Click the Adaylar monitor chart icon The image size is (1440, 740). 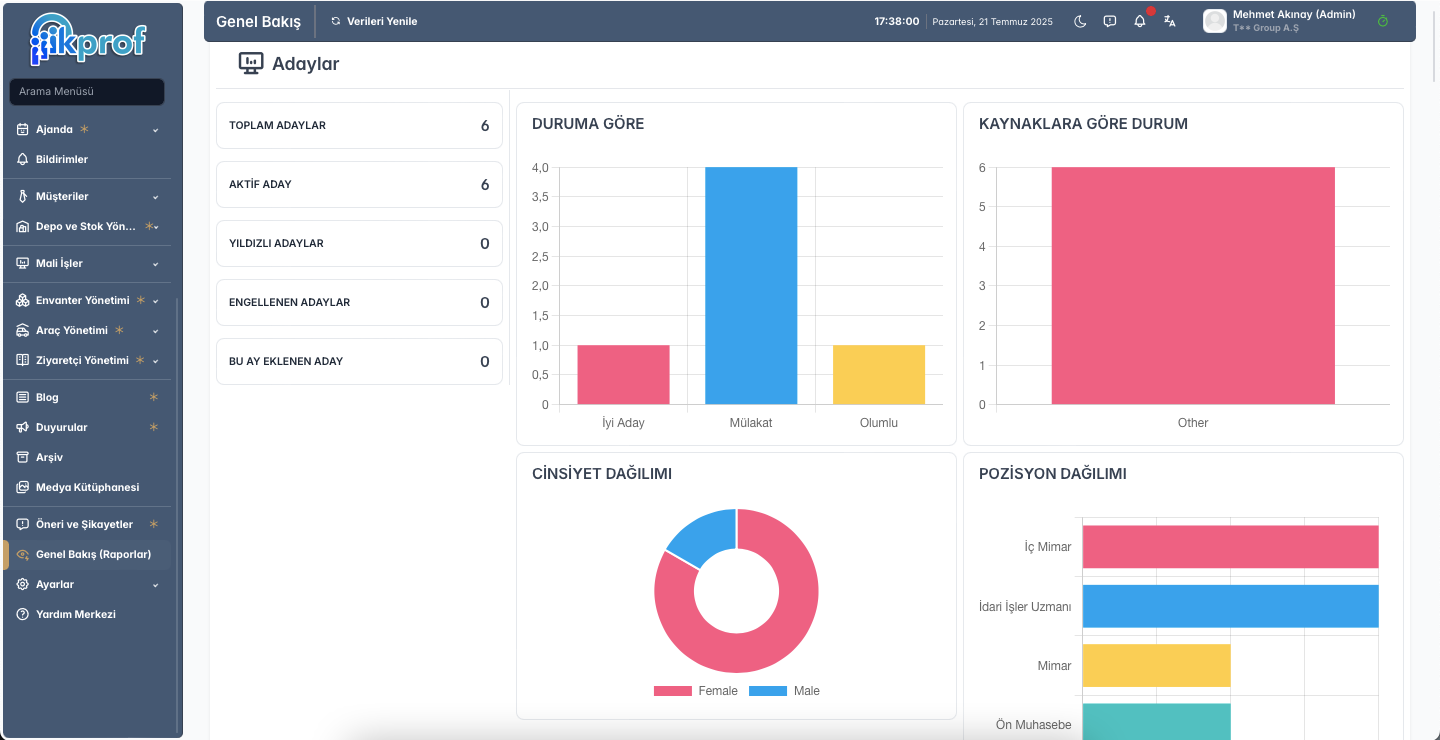pos(250,64)
